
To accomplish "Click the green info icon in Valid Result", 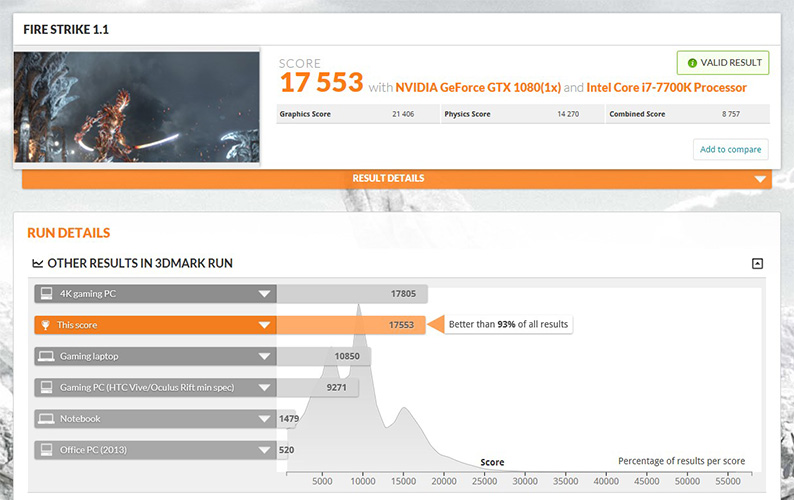I will [x=692, y=63].
